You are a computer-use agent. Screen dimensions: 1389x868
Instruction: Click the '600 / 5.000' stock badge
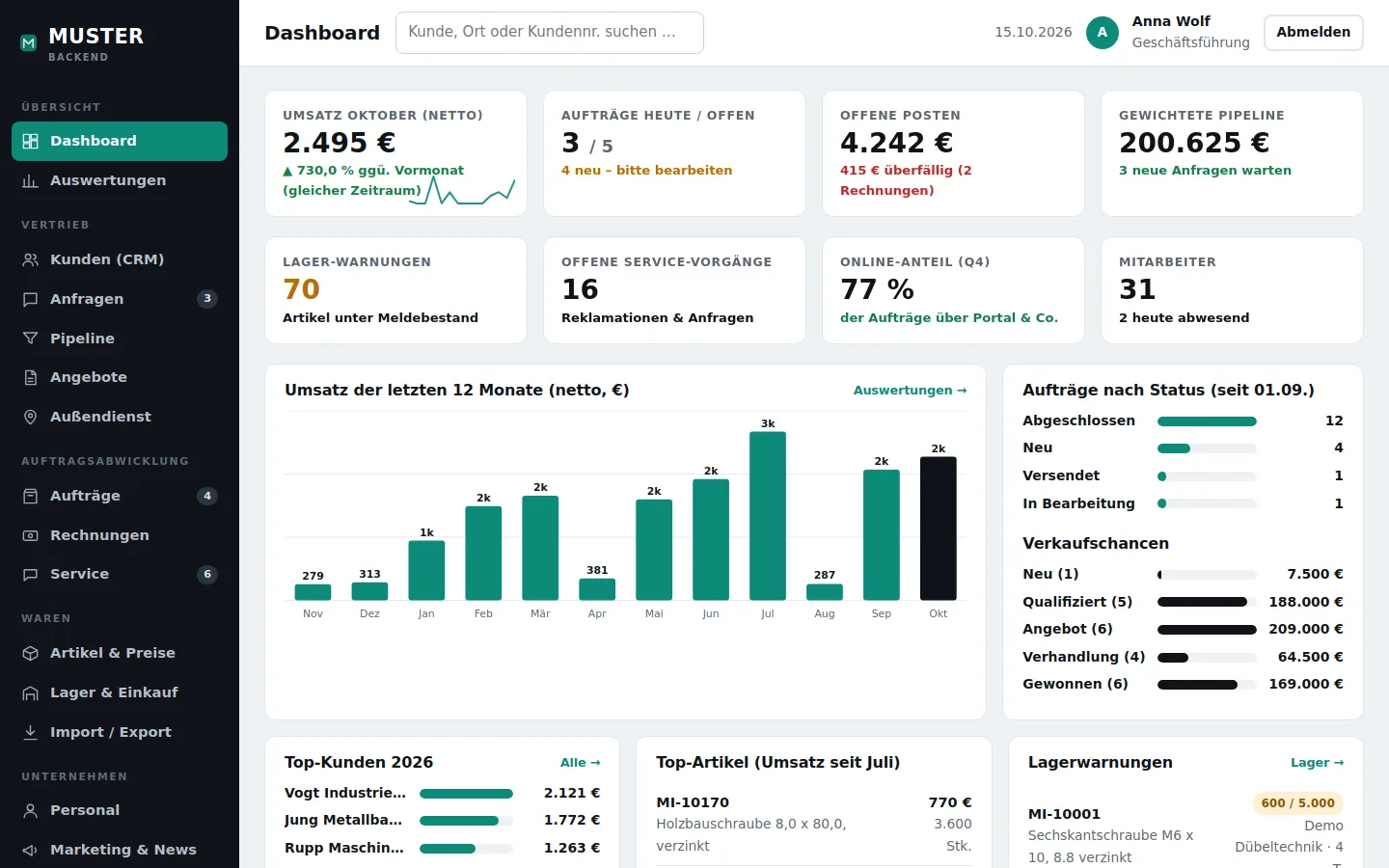pos(1297,803)
